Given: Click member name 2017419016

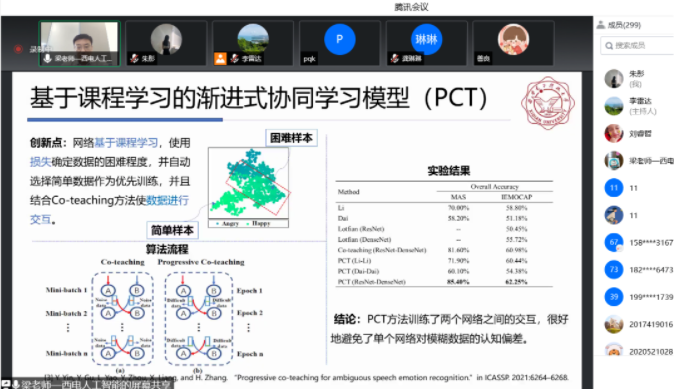Looking at the screenshot, I should (651, 324).
